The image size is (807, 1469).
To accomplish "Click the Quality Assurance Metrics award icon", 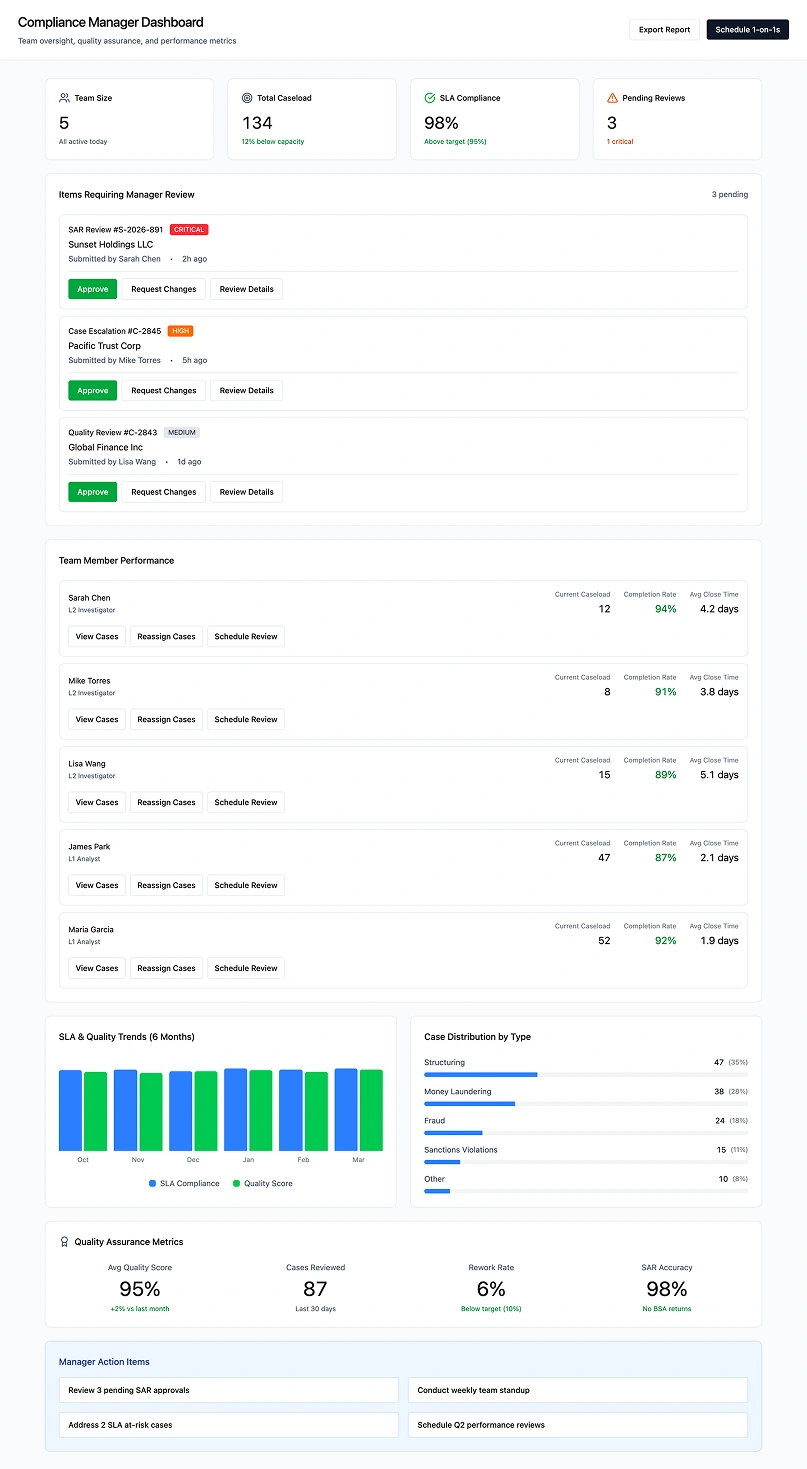I will pos(65,1242).
